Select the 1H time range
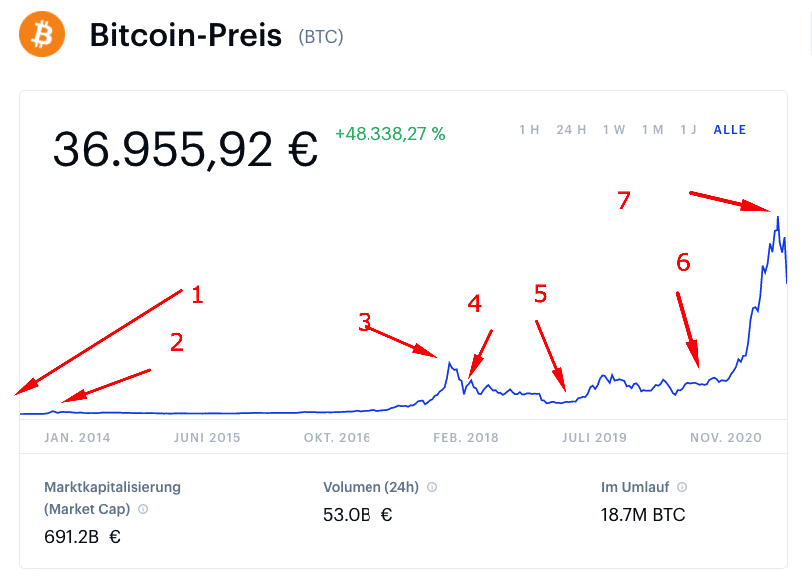Viewport: 812px width, 587px height. pos(529,130)
